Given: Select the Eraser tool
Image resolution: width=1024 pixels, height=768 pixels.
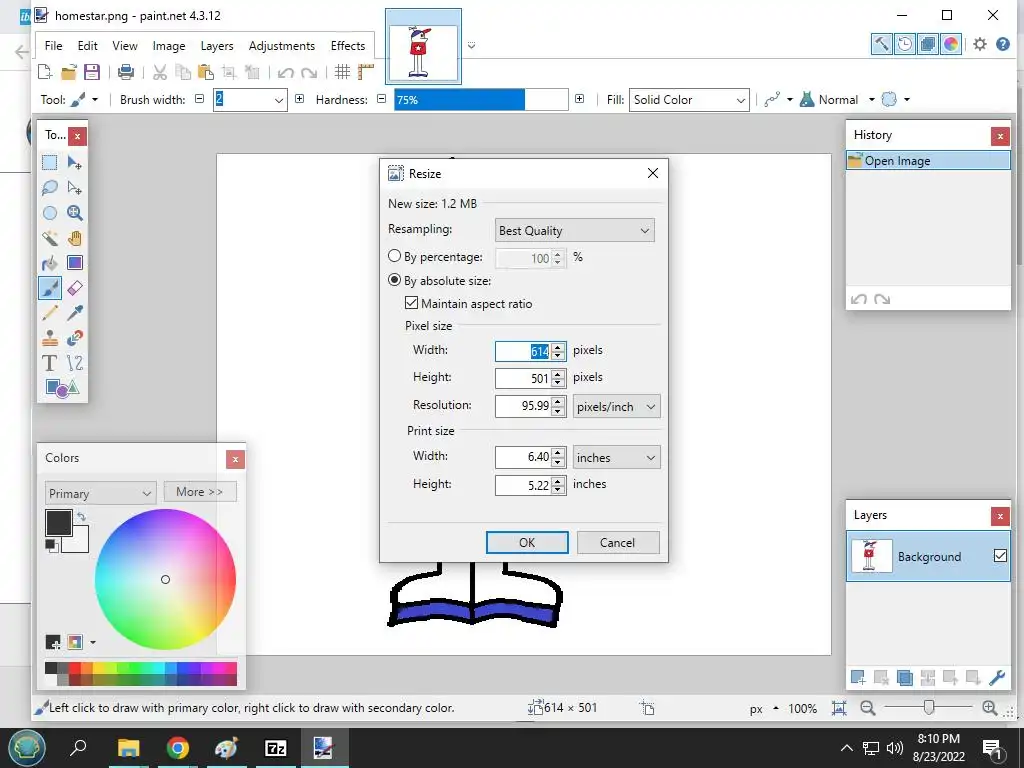Looking at the screenshot, I should tap(74, 288).
